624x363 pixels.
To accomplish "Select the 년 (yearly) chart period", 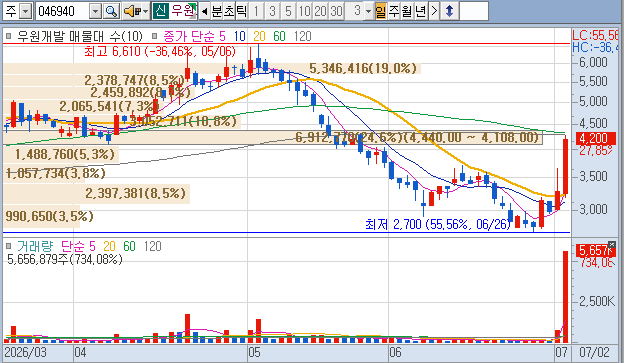I will click(x=420, y=11).
